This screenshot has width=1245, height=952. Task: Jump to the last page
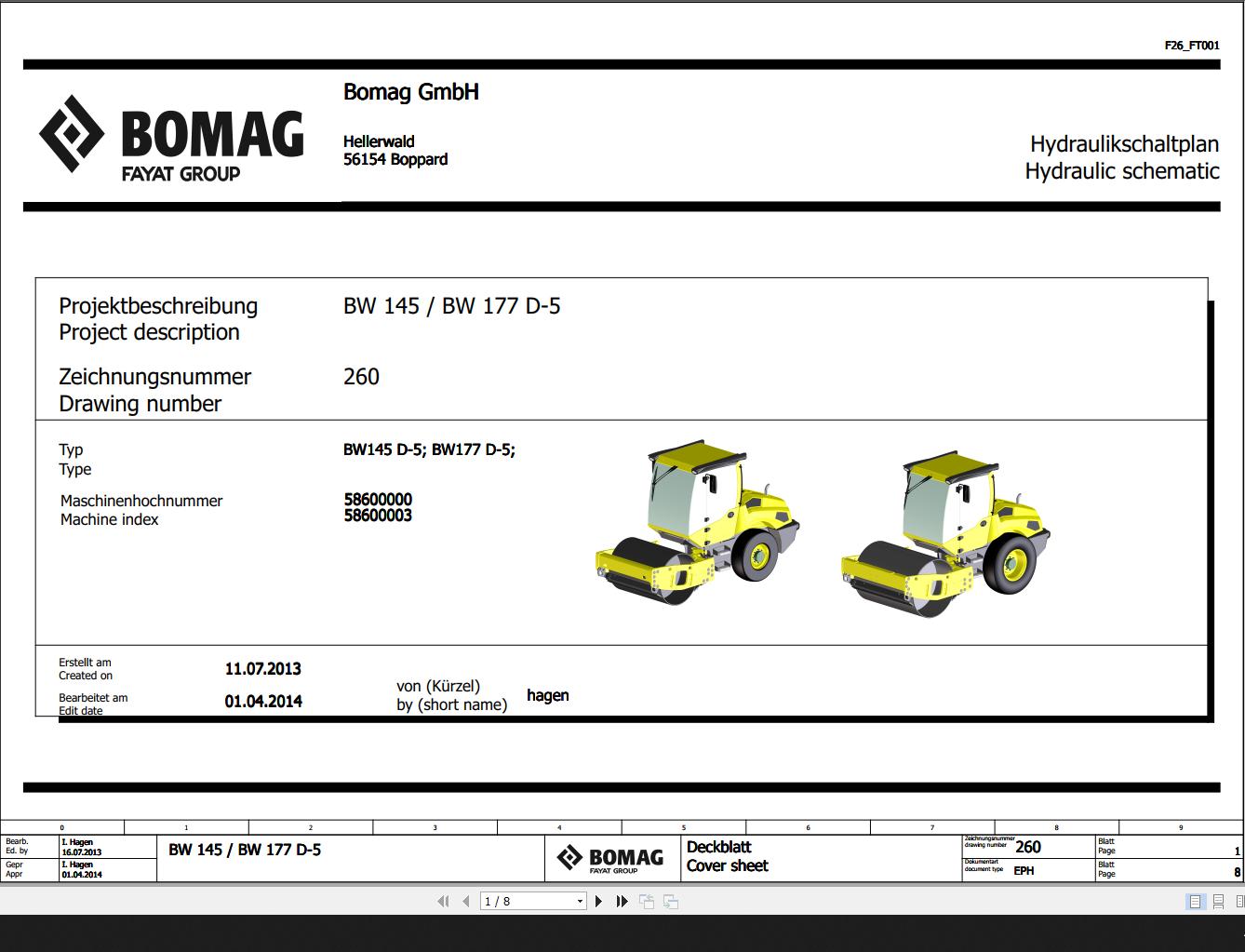pos(622,901)
